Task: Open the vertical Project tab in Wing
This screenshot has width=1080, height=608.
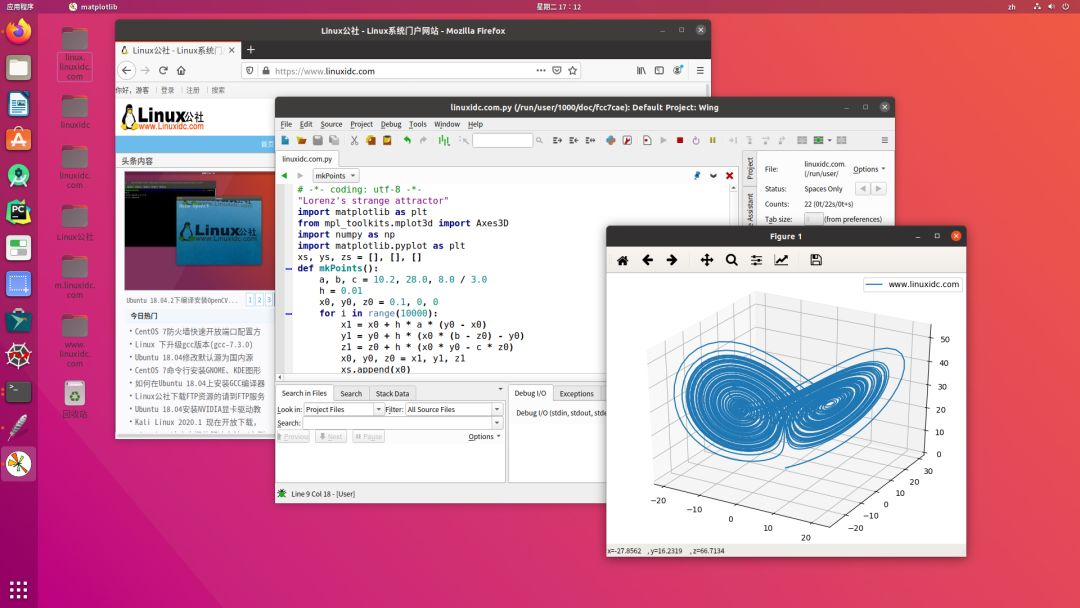Action: [750, 167]
